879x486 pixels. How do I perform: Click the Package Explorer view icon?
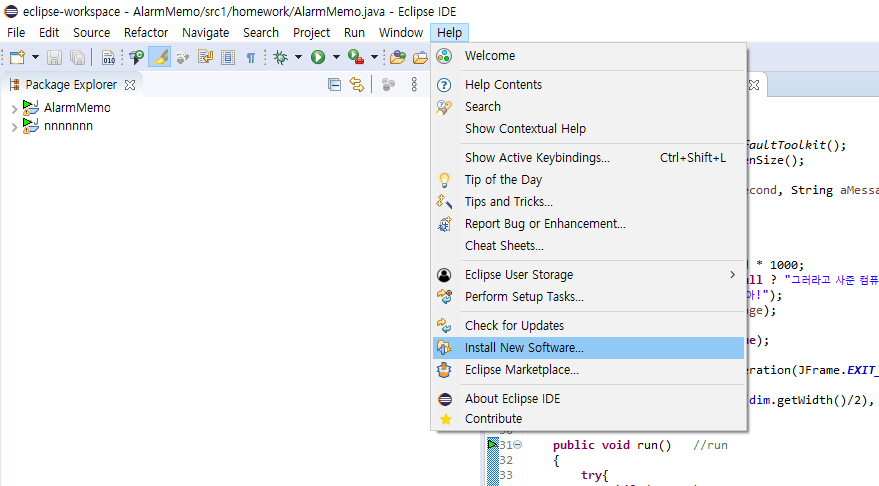(x=15, y=85)
